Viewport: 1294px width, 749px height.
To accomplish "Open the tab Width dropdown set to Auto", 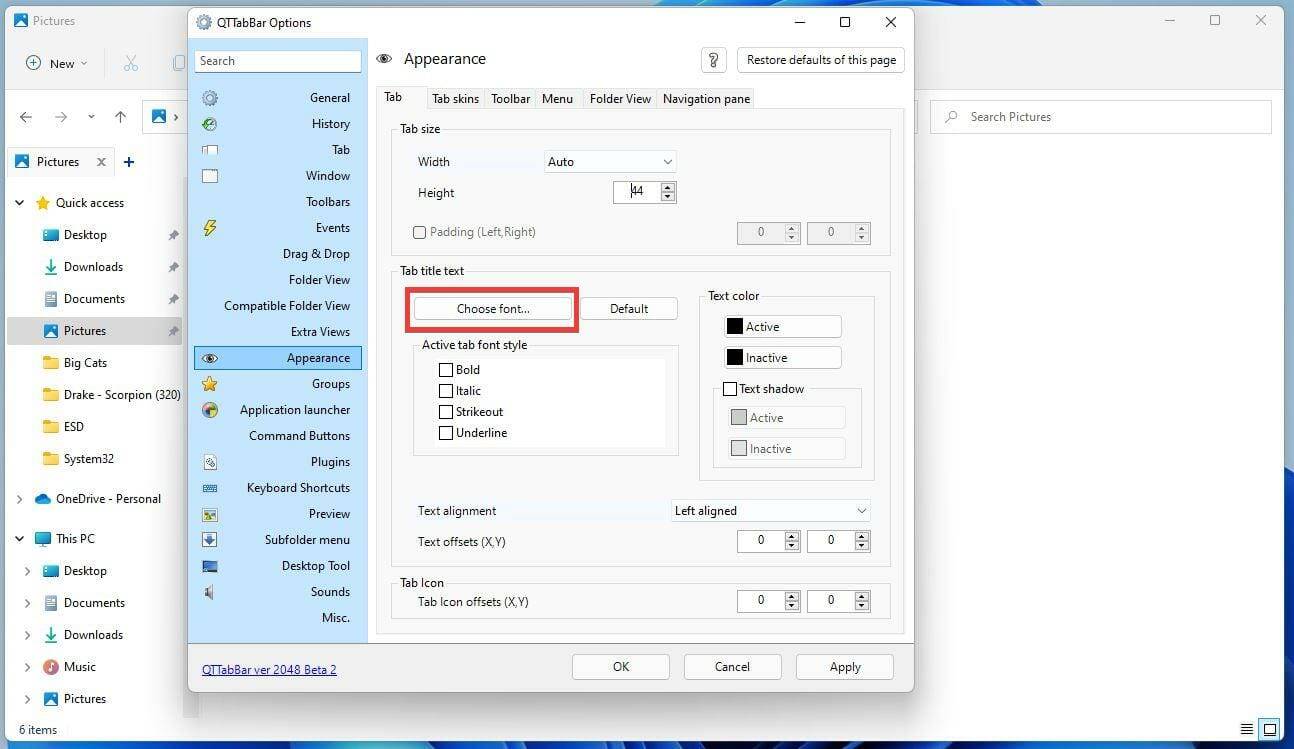I will pos(609,161).
